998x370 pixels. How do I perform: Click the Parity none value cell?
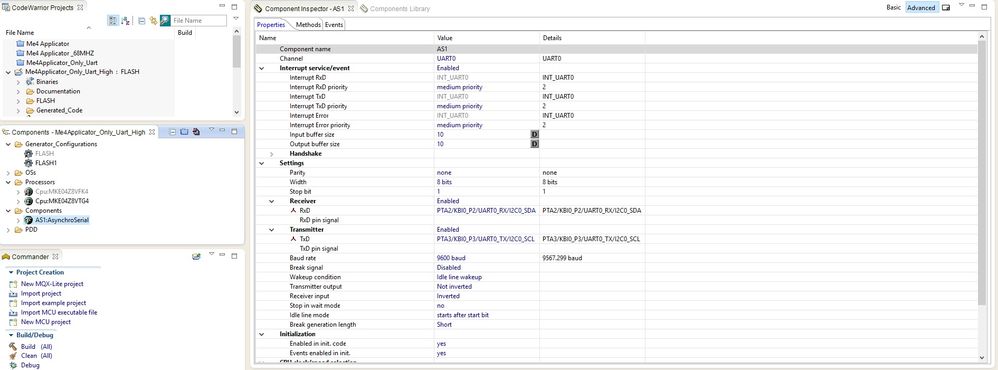[x=488, y=173]
